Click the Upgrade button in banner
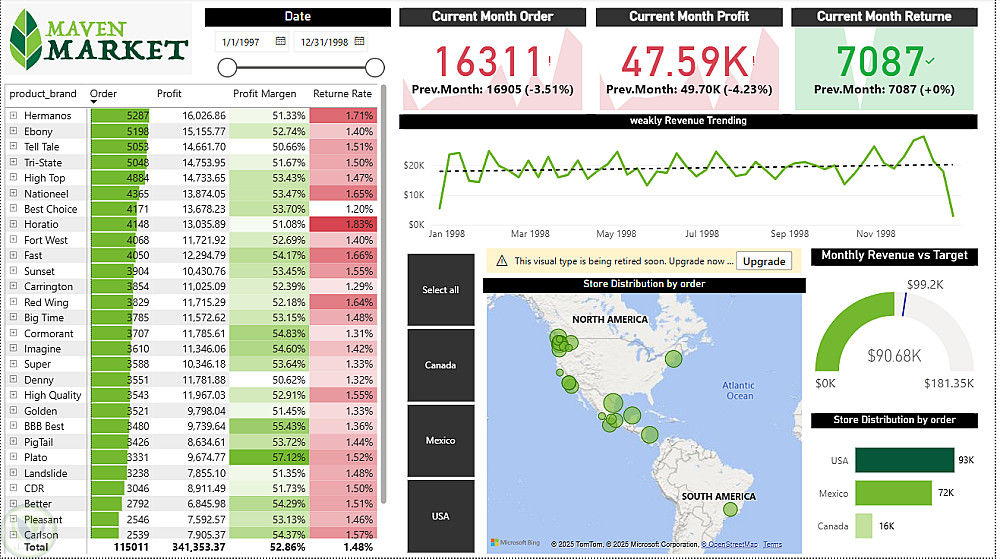1000x559 pixels. (764, 261)
